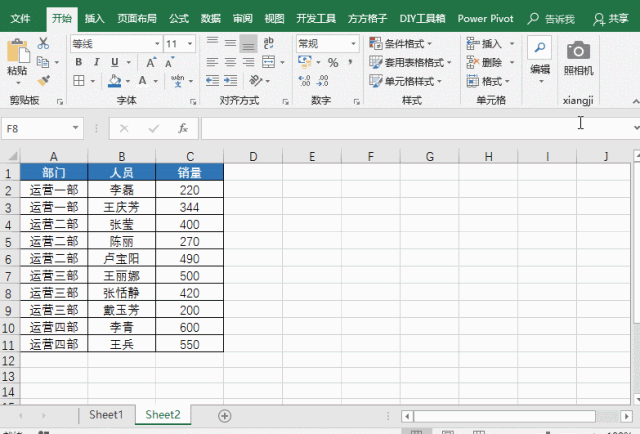Viewport: 640px width, 434px height.
Task: Toggle Italic formatting
Action: 95,62
